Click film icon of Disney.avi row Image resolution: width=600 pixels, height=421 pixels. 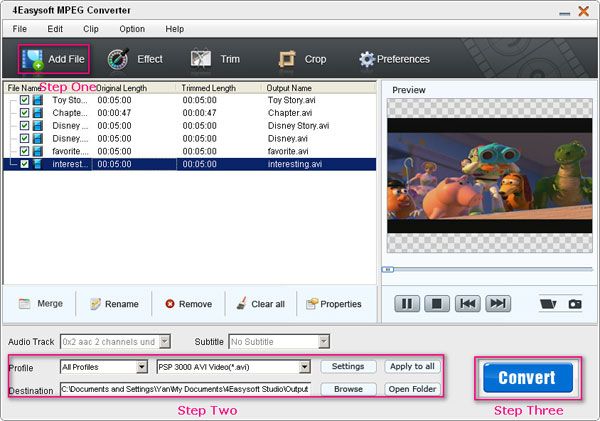(38, 138)
